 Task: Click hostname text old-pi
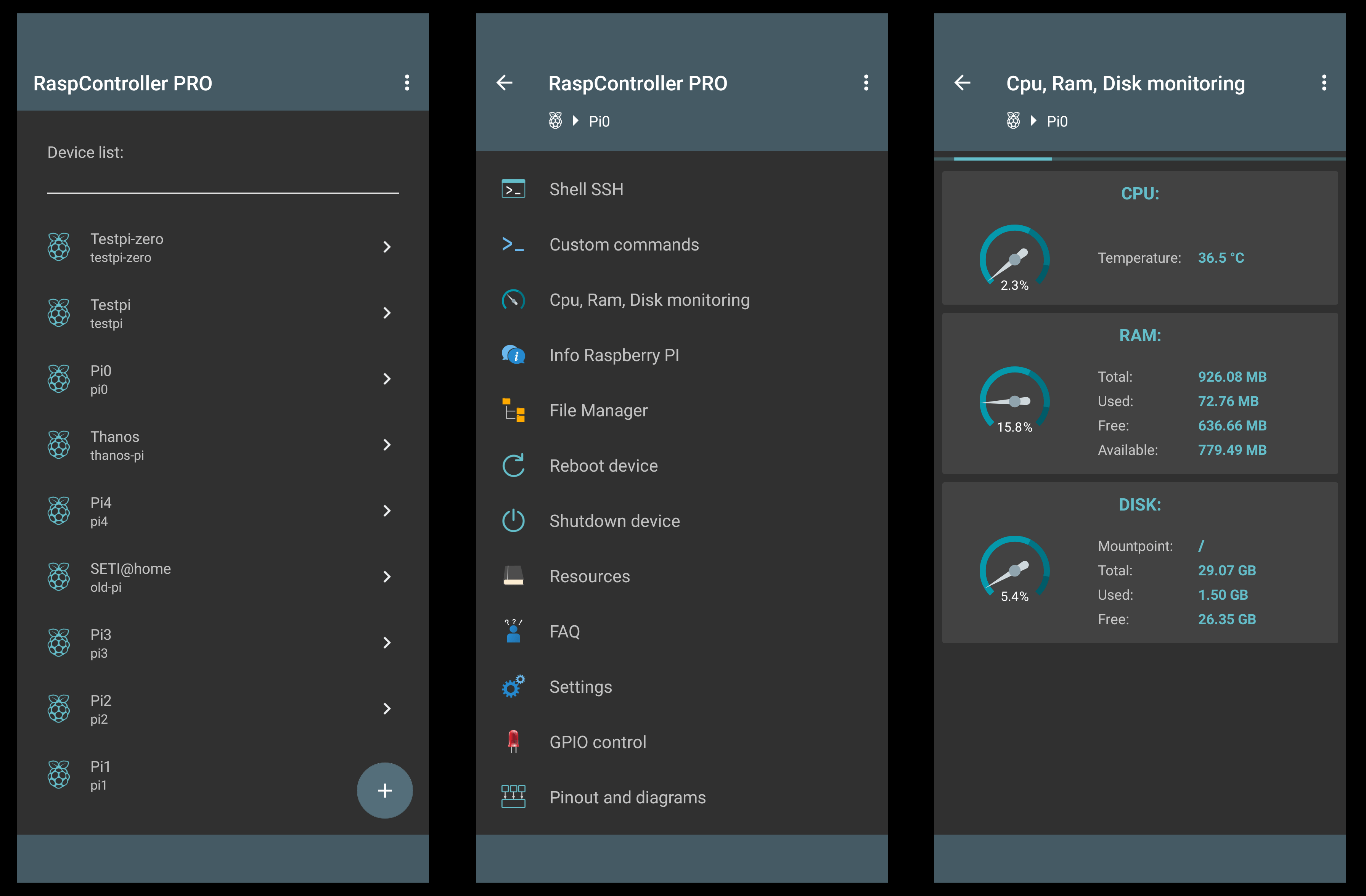(106, 587)
